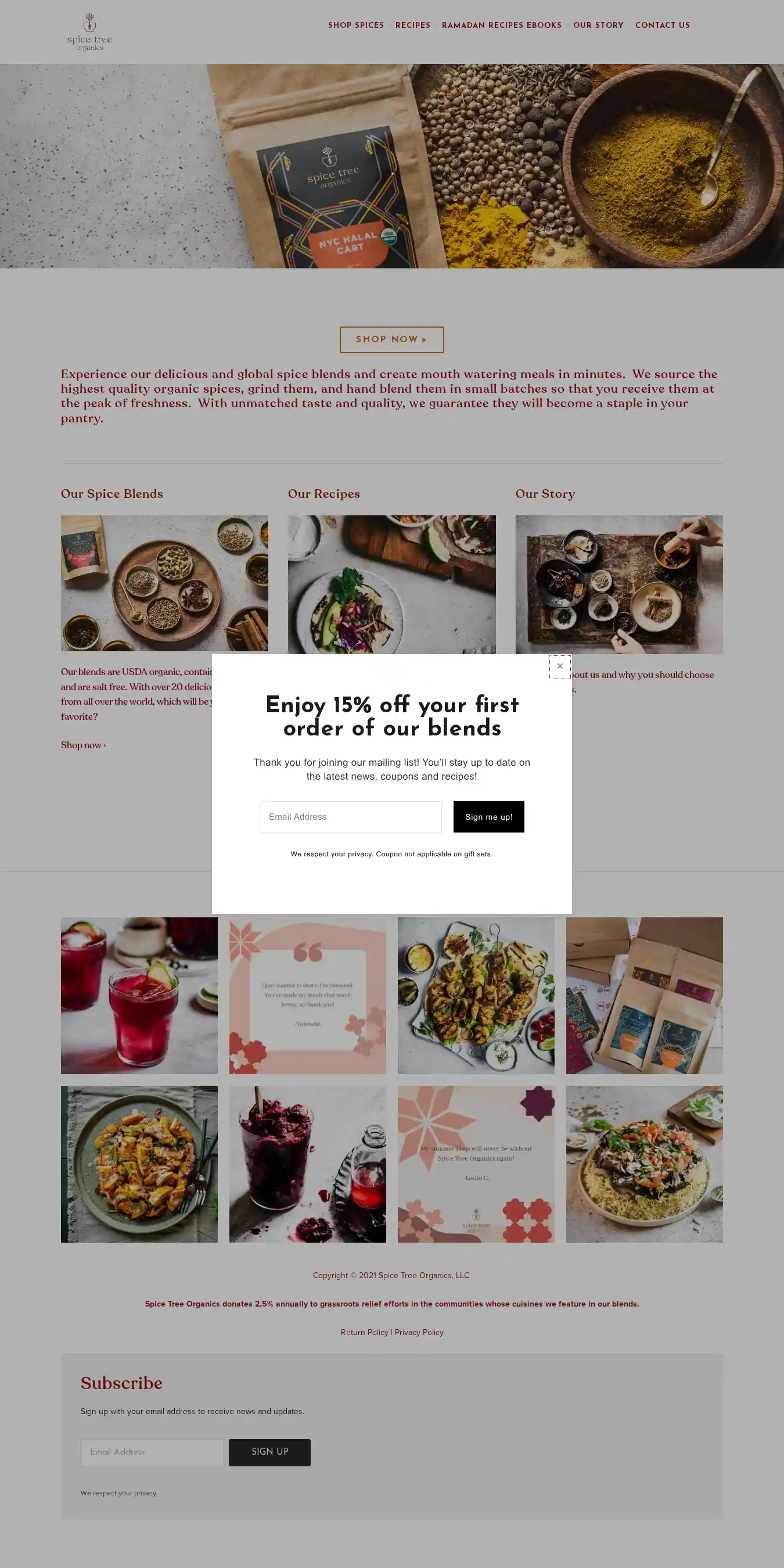Close the 15% off popup
The image size is (784, 1568).
click(560, 666)
